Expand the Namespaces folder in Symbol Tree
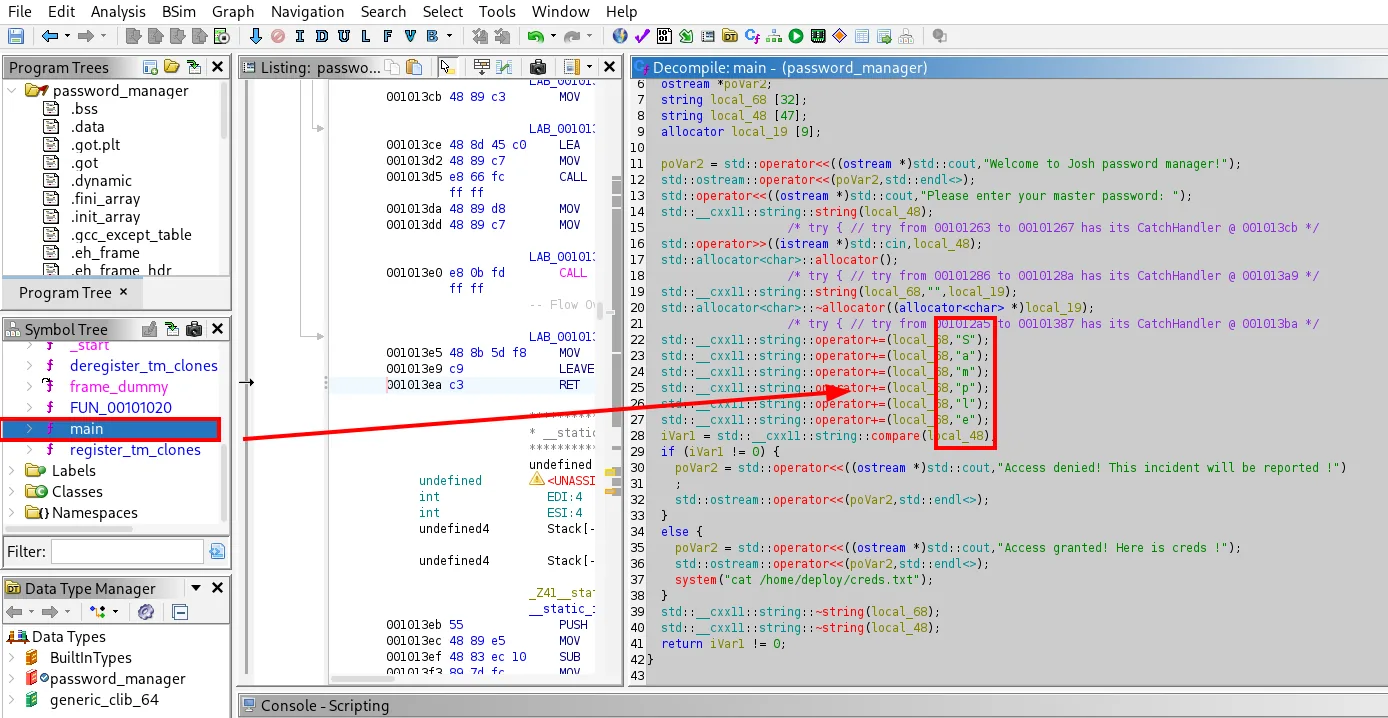Screen dimensions: 1388x718 pos(12,512)
